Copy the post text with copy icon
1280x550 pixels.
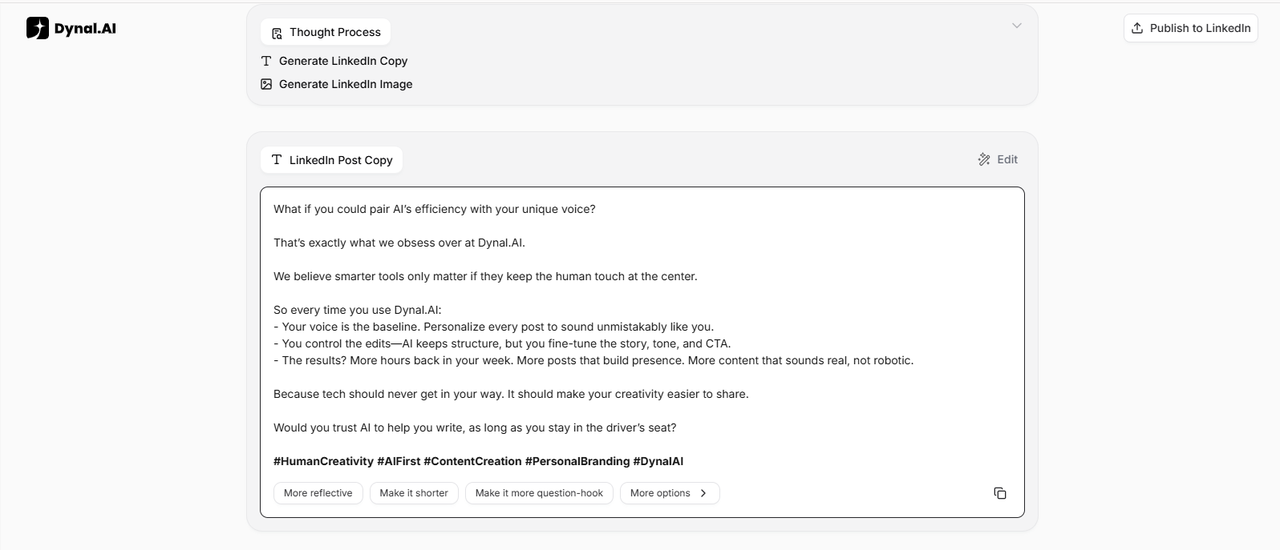tap(1000, 493)
